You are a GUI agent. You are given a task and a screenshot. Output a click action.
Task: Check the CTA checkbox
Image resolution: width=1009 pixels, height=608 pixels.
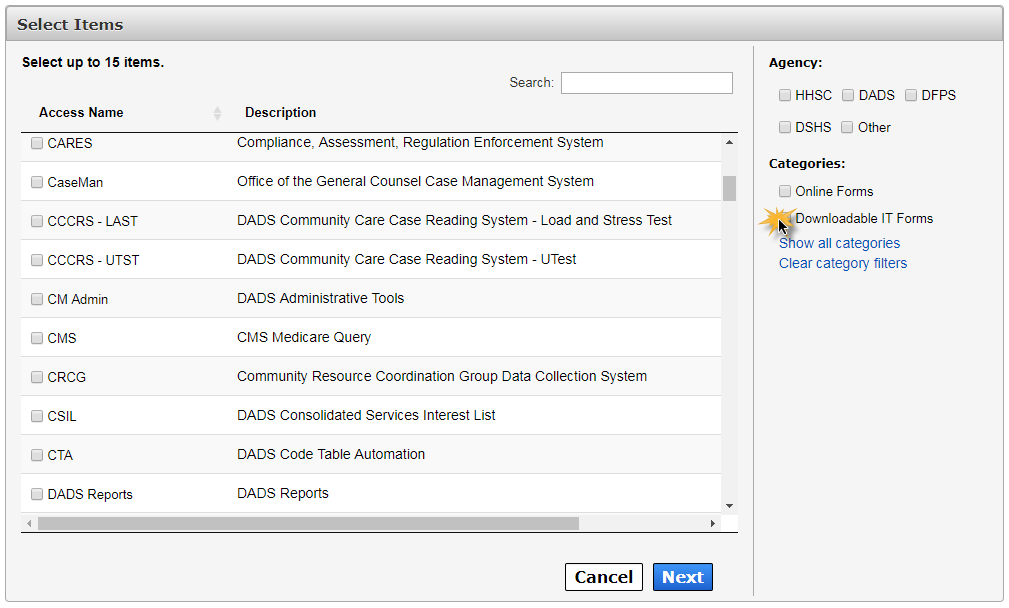(37, 455)
